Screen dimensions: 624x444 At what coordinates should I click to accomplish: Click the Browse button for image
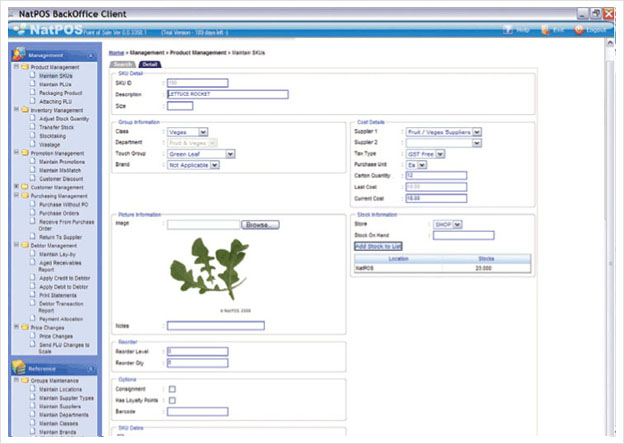click(260, 225)
